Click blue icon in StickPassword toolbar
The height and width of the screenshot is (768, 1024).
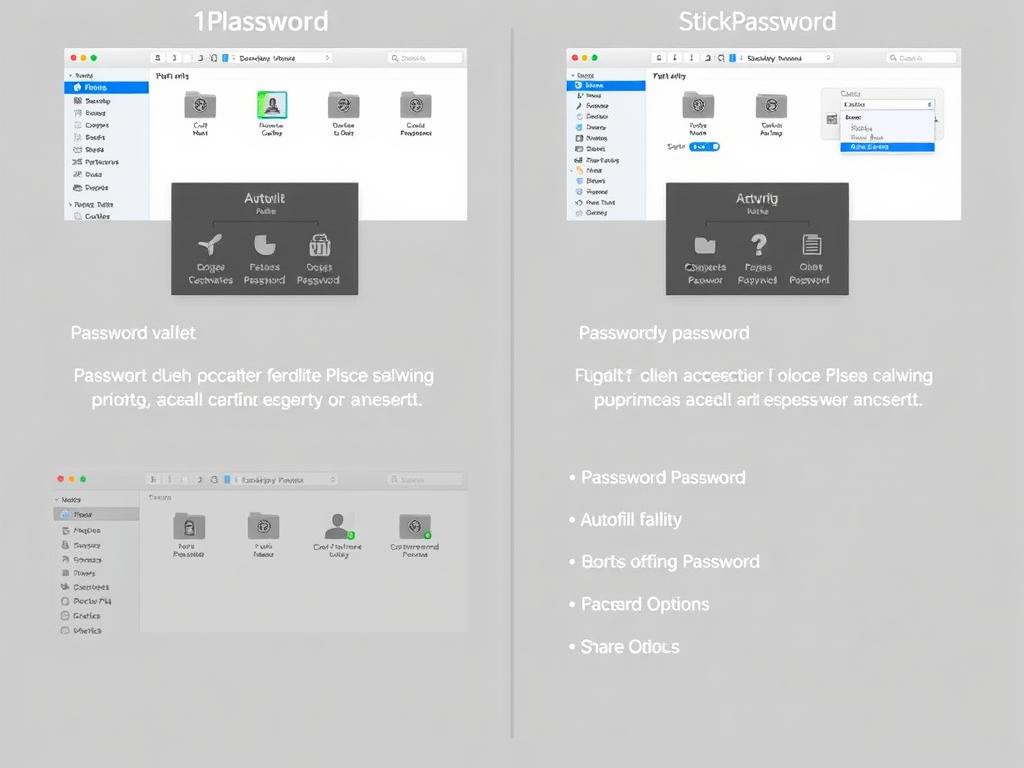pos(733,58)
